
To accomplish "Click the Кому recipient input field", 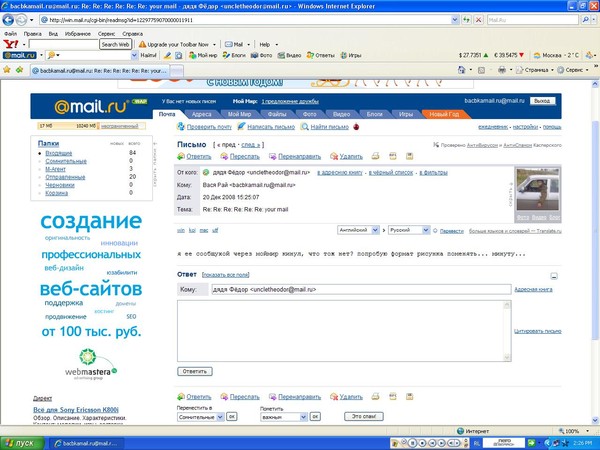I will coord(361,289).
